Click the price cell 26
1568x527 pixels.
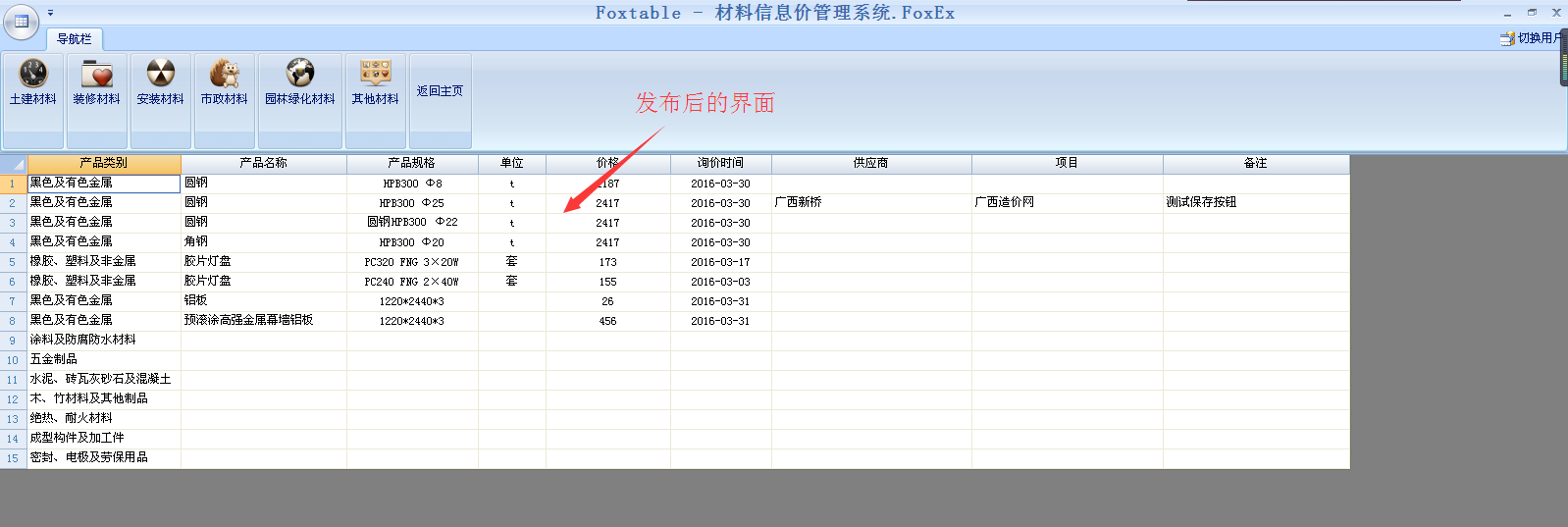point(608,301)
